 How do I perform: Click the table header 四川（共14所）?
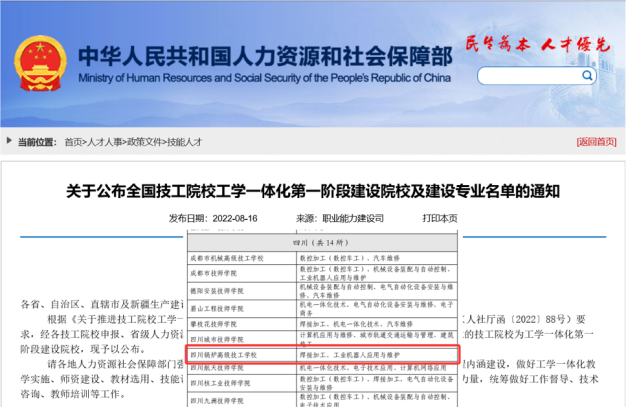pyautogui.click(x=322, y=242)
